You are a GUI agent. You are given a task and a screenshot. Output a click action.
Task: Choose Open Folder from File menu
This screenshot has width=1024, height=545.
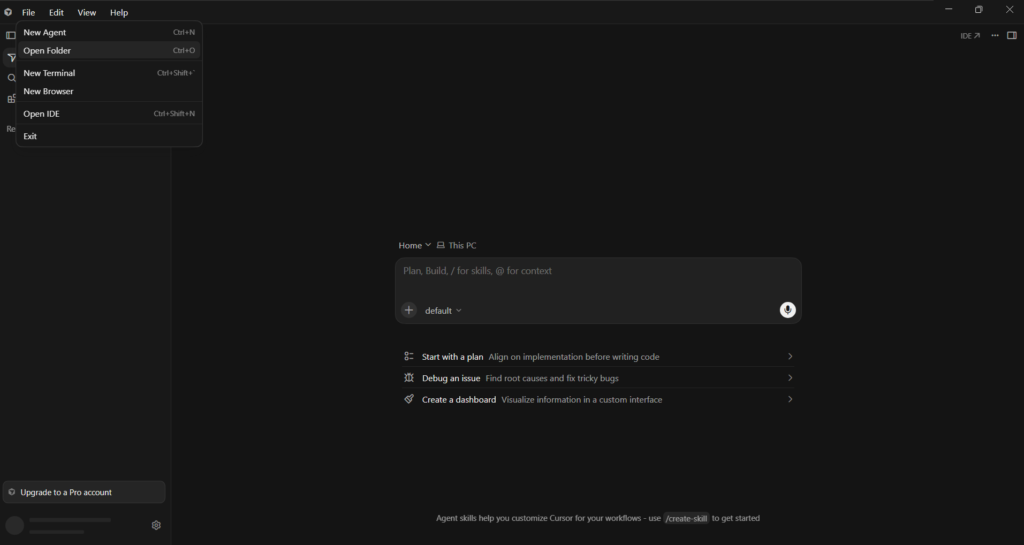pyautogui.click(x=109, y=50)
